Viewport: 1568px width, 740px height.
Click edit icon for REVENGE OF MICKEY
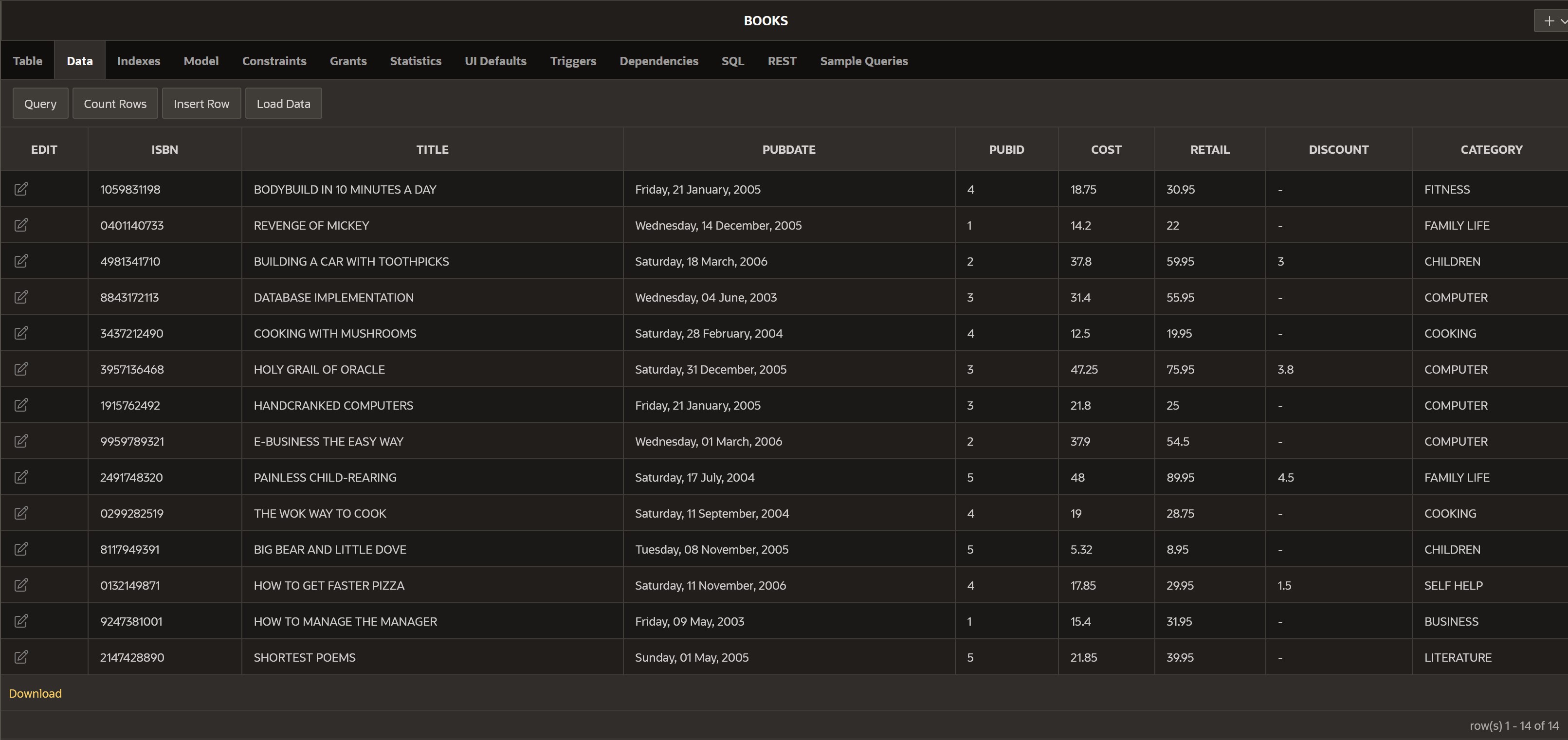[21, 225]
